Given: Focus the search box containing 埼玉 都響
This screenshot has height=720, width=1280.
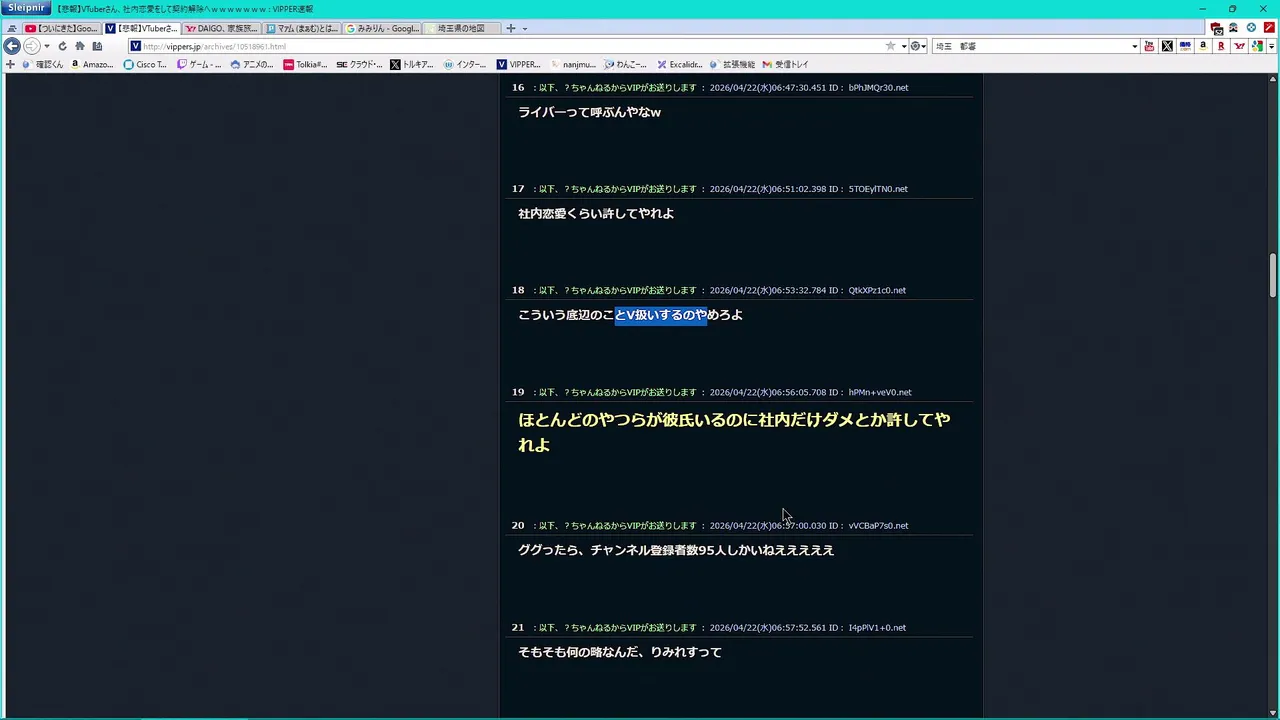Looking at the screenshot, I should 1030,46.
